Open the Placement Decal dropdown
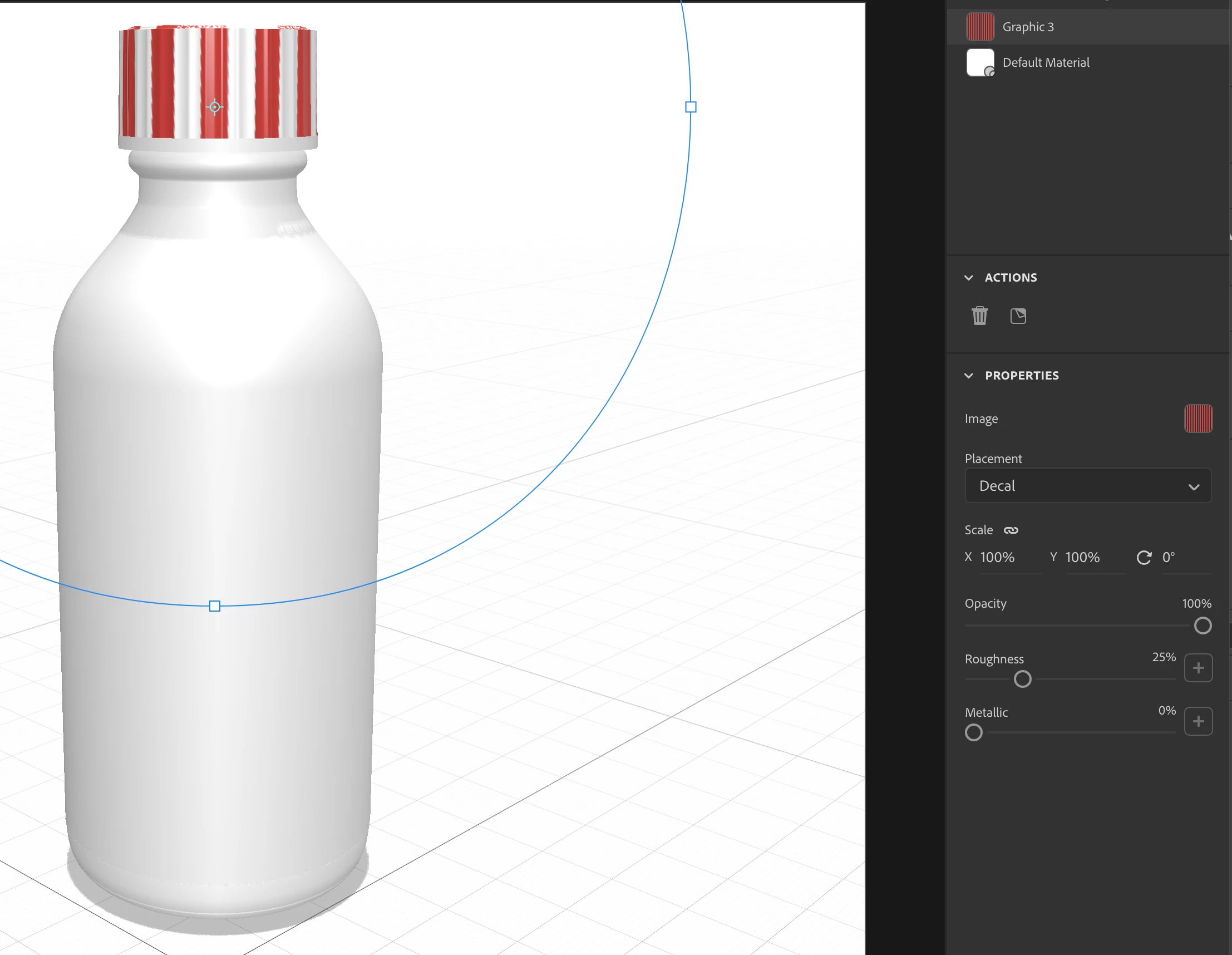The height and width of the screenshot is (955, 1232). click(x=1087, y=486)
